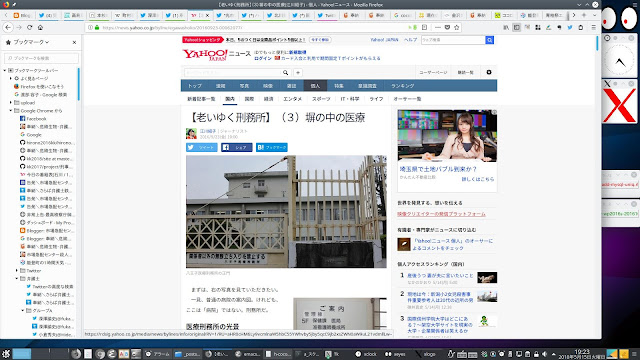
Task: Close the bookmarks sidebar
Action: pos(74,42)
